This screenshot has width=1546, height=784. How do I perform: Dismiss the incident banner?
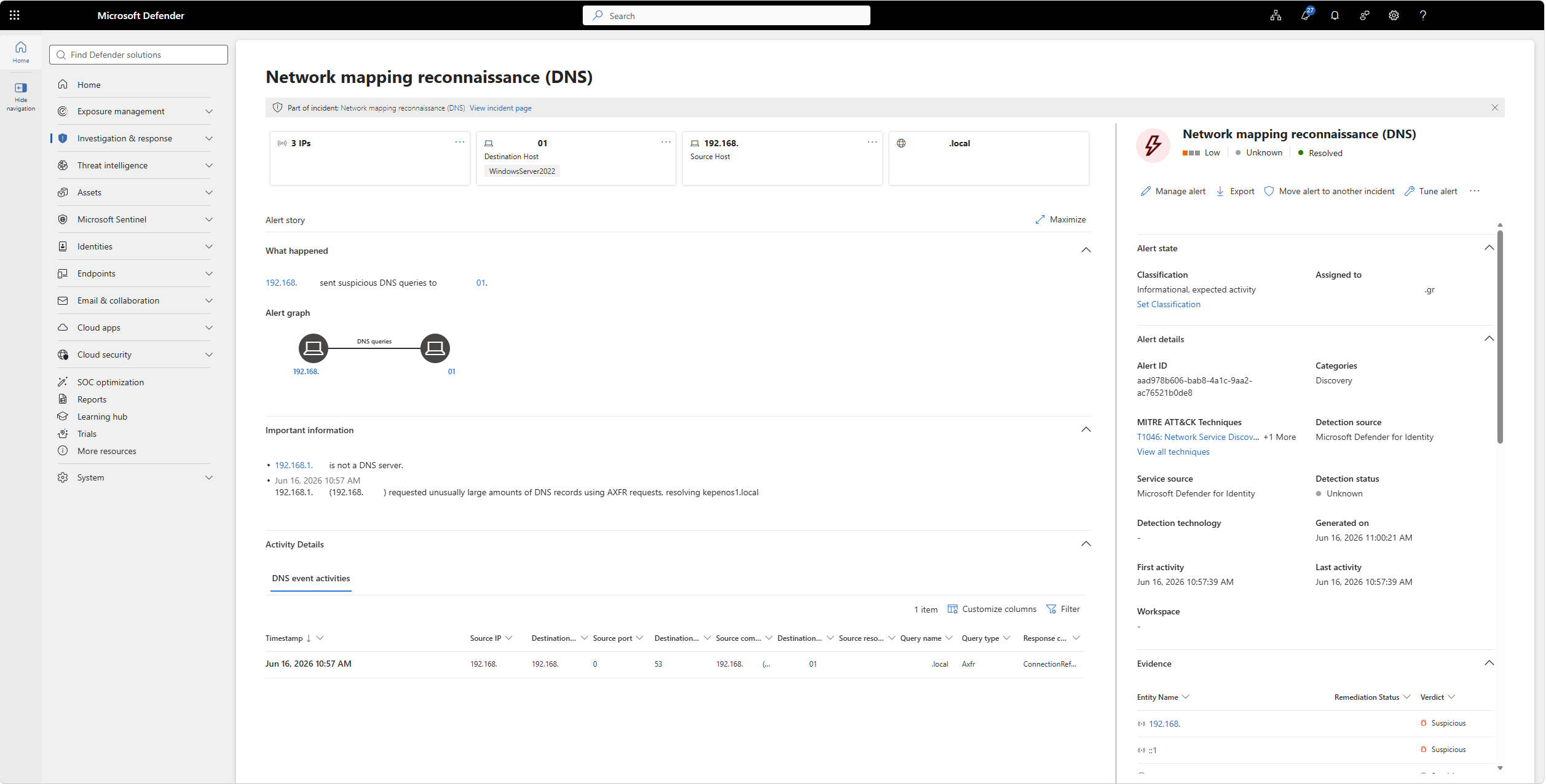point(1494,108)
